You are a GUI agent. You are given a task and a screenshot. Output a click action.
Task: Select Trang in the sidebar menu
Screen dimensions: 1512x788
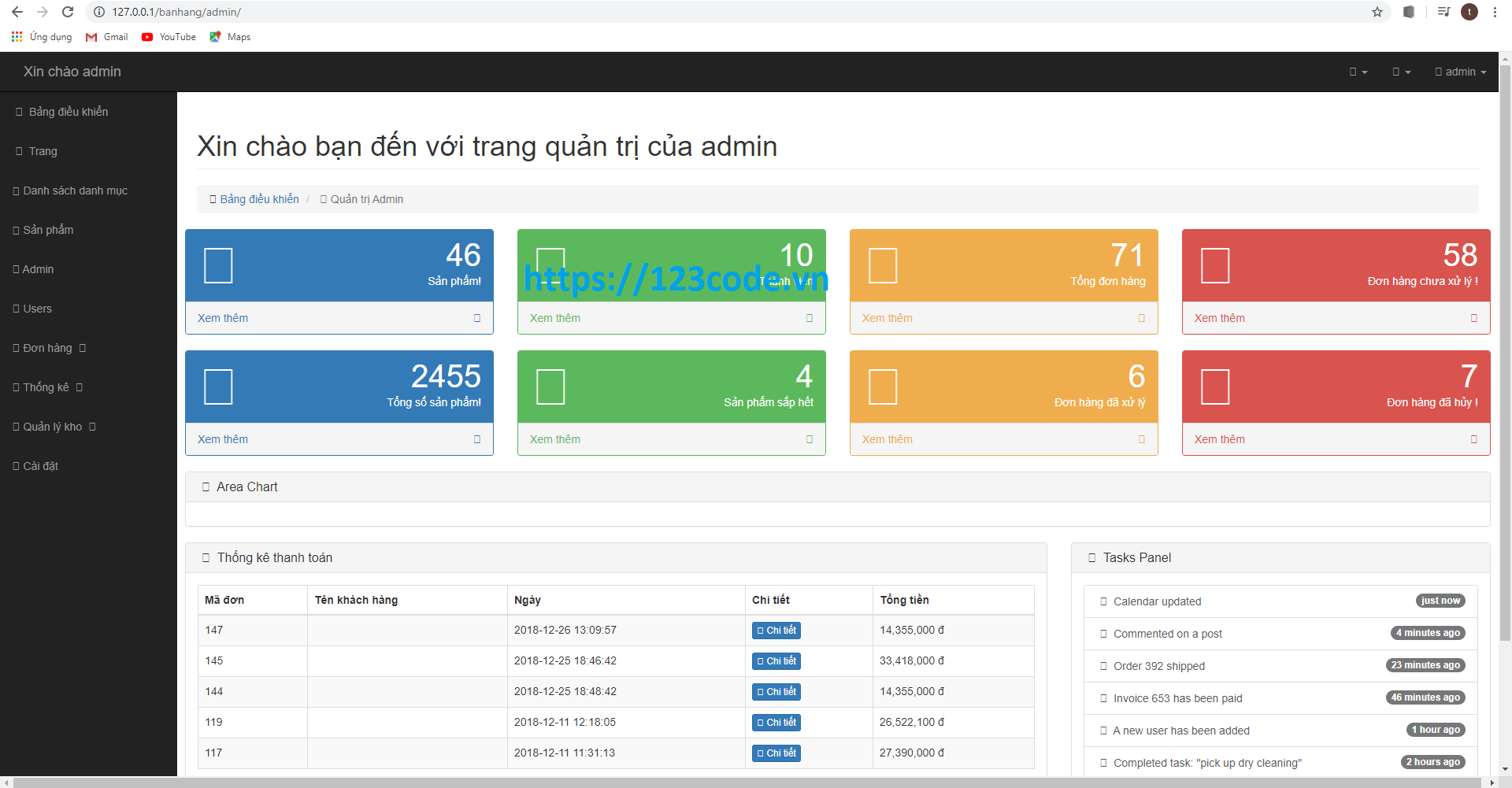tap(43, 150)
